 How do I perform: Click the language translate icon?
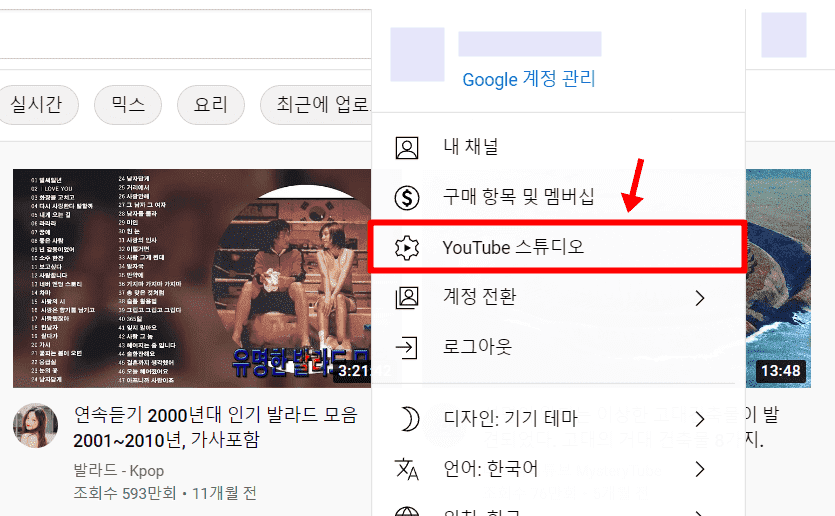(407, 469)
